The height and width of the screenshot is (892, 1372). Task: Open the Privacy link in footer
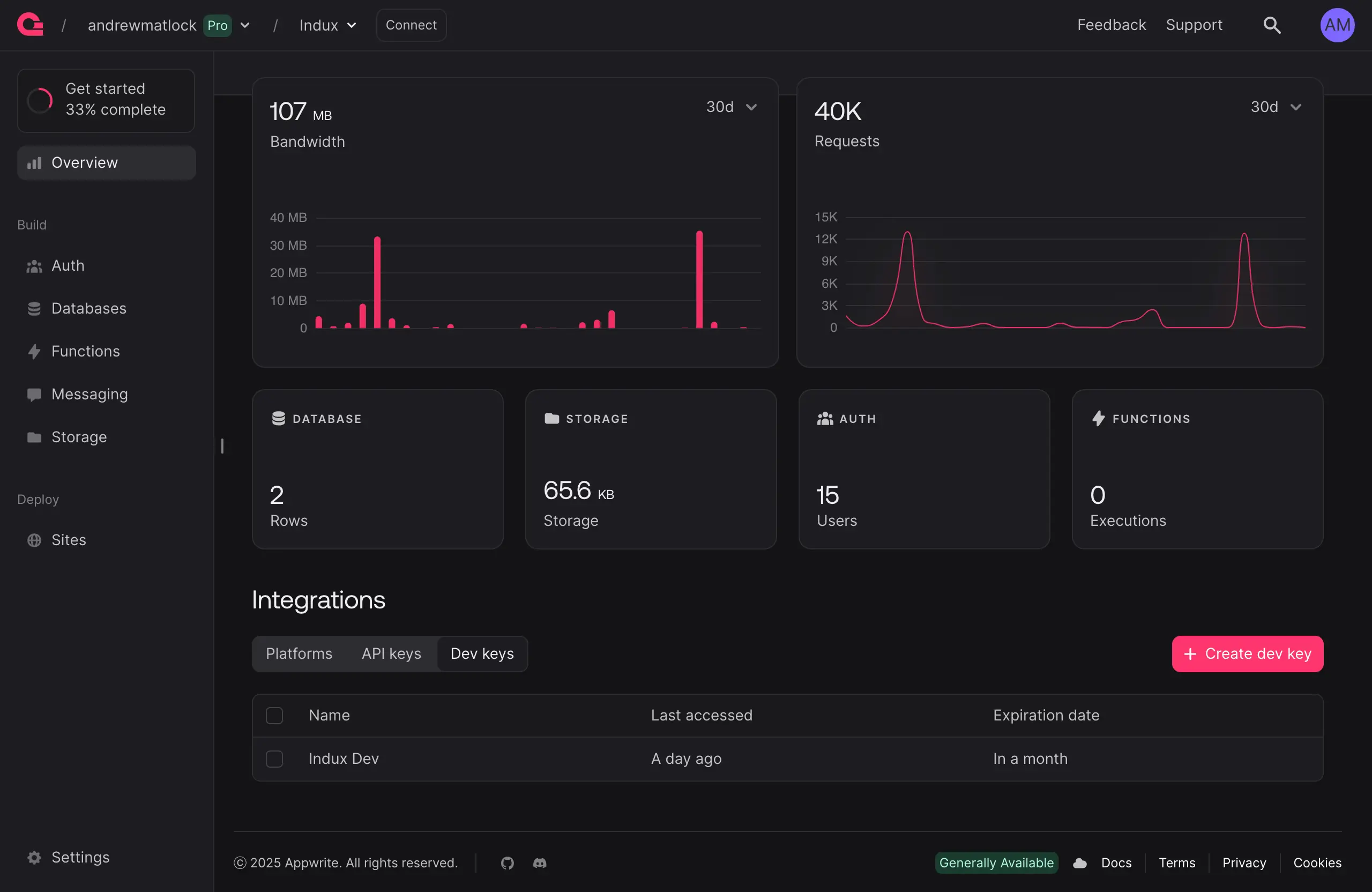click(1244, 863)
